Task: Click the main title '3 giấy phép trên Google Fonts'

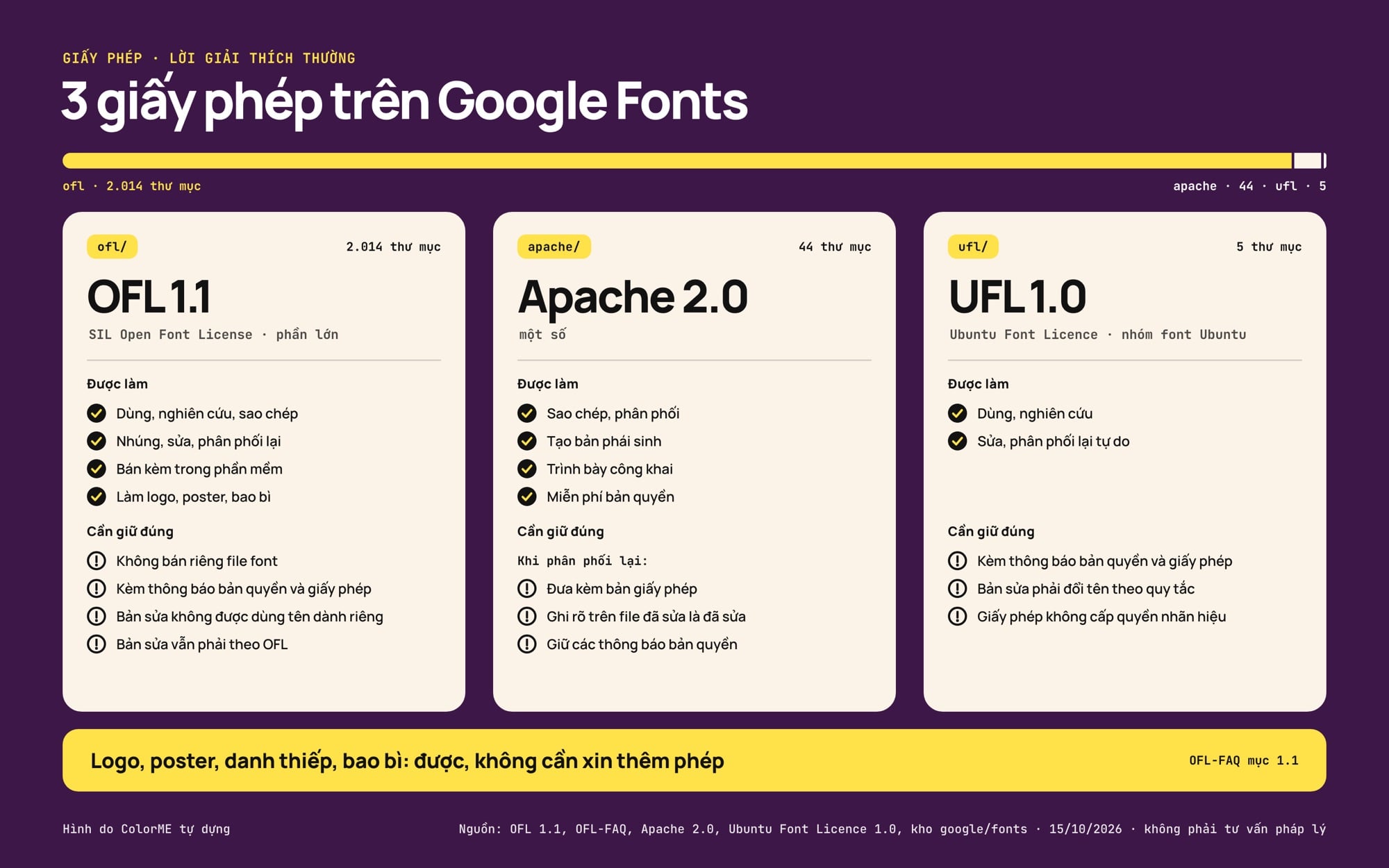Action: pos(404,103)
